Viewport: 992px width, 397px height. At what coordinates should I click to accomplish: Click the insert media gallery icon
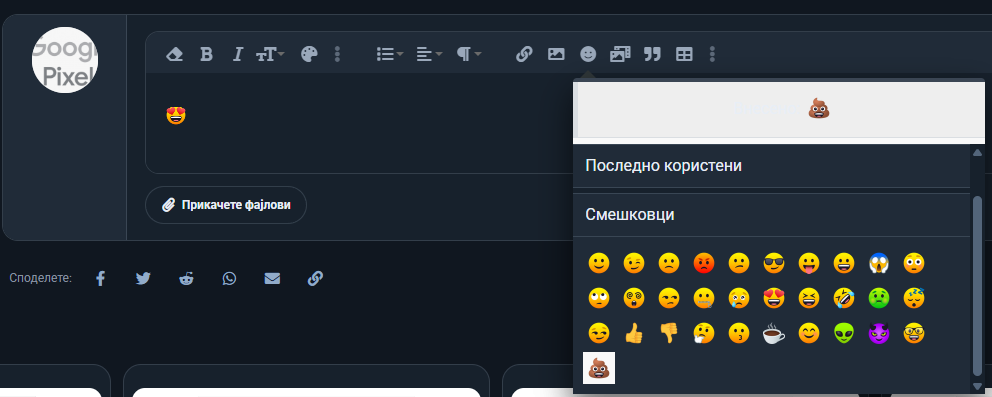click(620, 54)
